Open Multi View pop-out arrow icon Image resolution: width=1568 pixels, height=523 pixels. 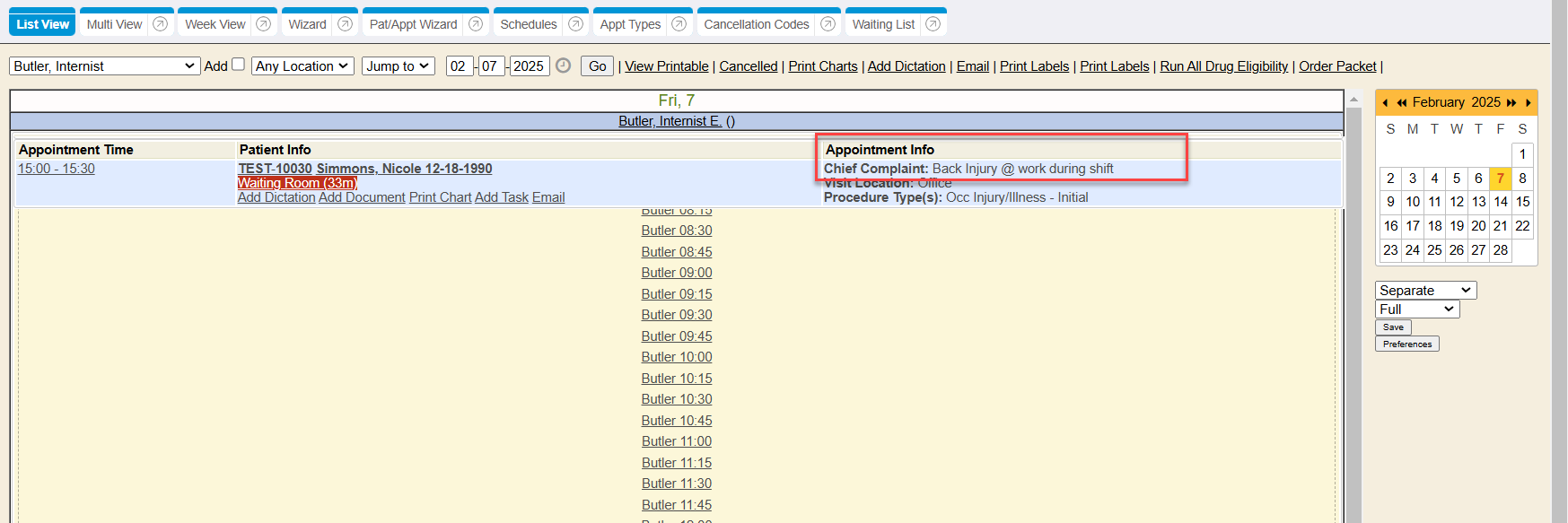point(160,24)
